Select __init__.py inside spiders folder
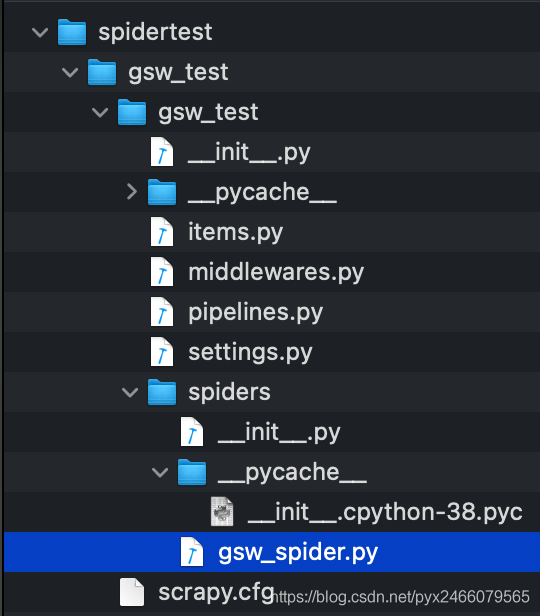 coord(279,432)
